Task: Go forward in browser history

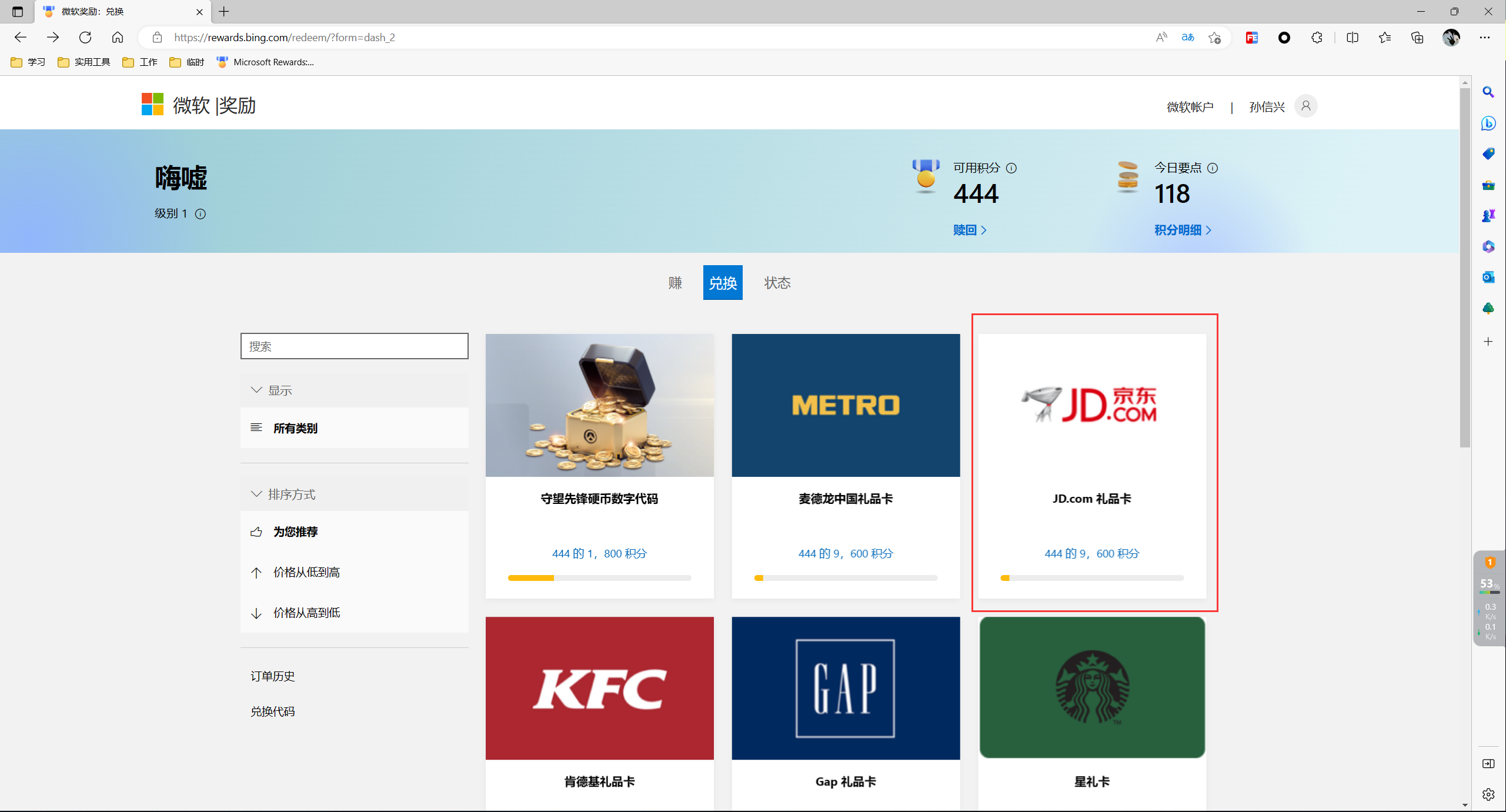Action: (x=53, y=38)
